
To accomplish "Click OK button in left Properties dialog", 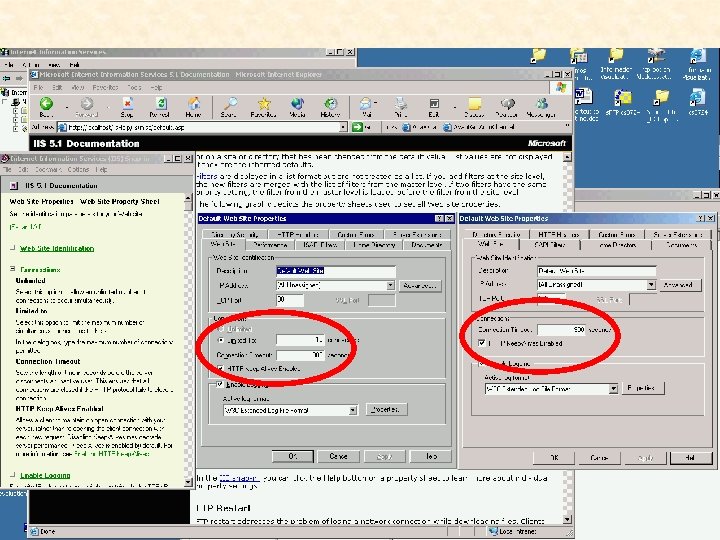I will (292, 456).
